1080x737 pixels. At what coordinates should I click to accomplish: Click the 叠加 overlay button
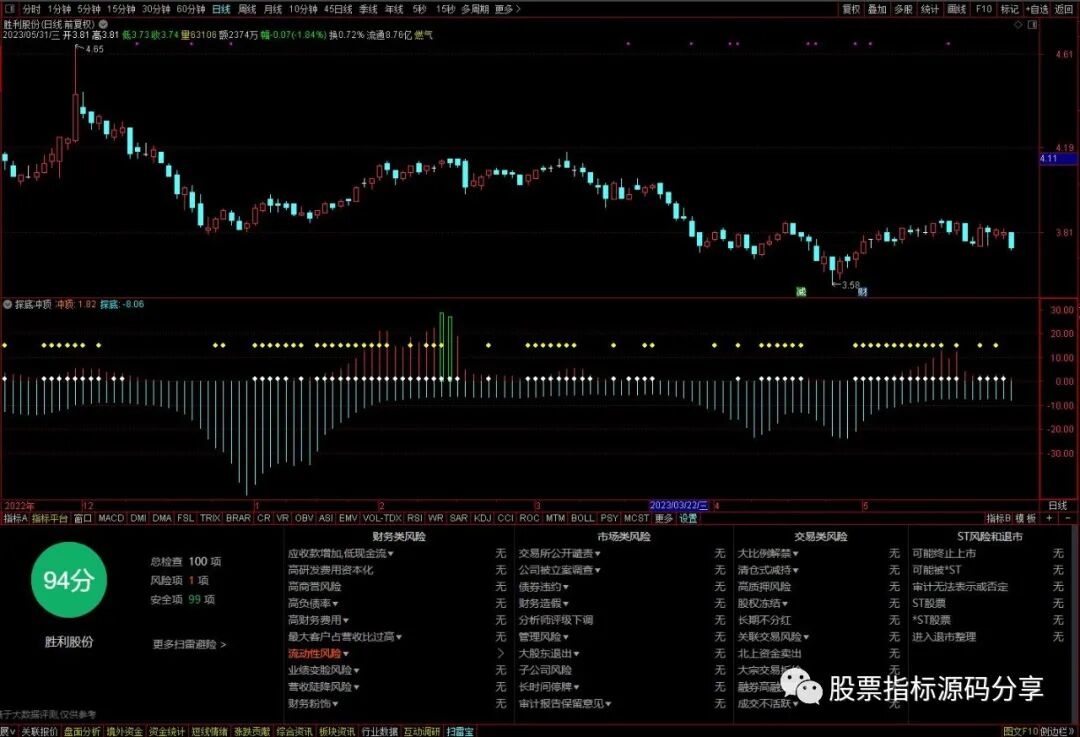point(878,9)
